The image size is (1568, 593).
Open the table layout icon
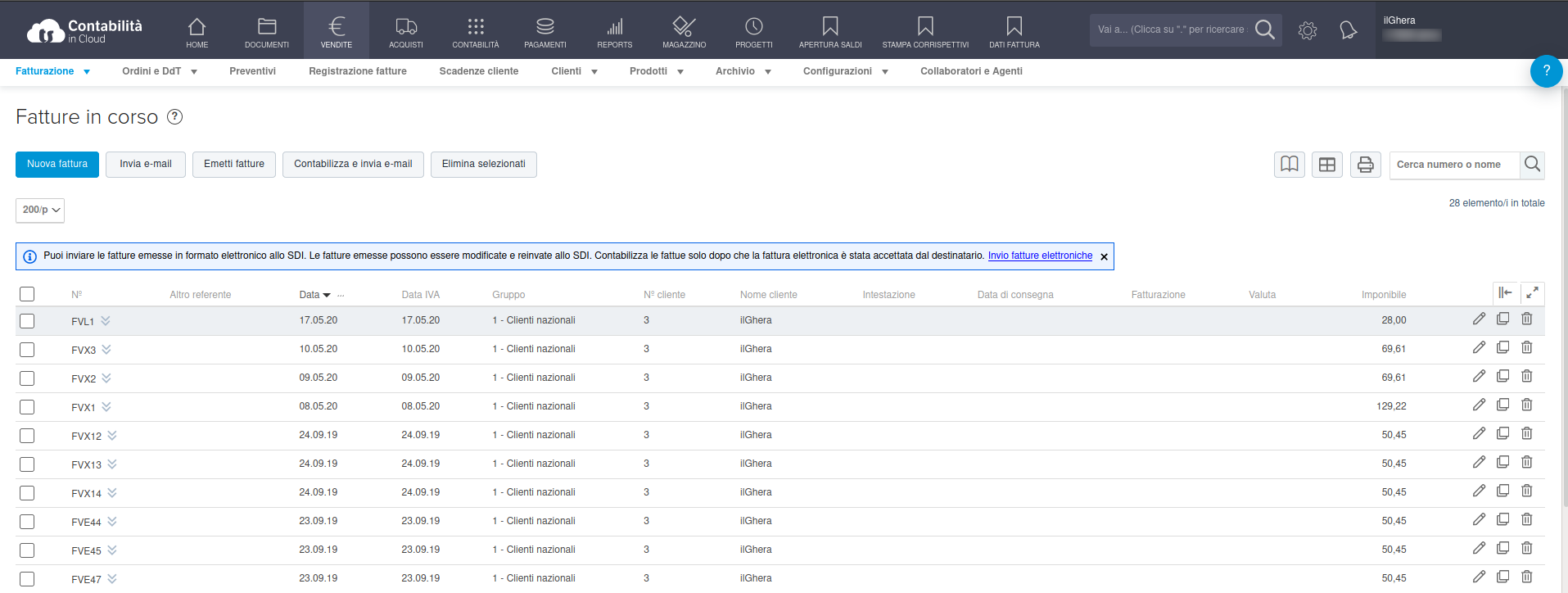1327,165
